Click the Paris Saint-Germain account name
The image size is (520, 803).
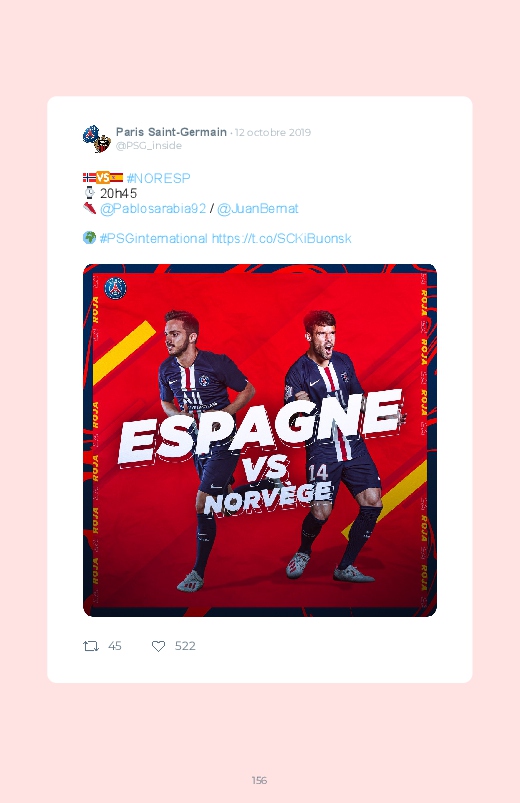coord(171,132)
